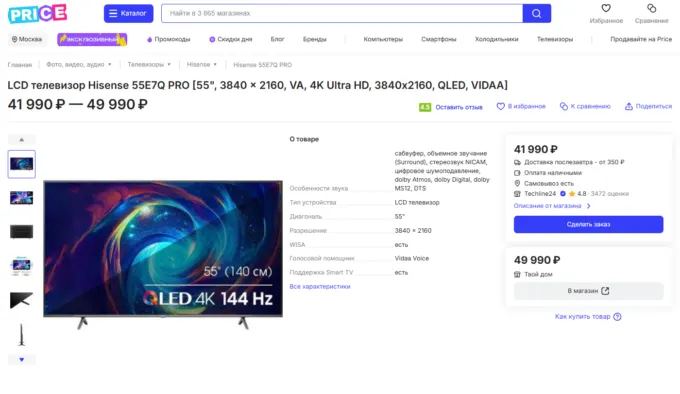Open Все характеристики link
The height and width of the screenshot is (394, 680).
320,287
